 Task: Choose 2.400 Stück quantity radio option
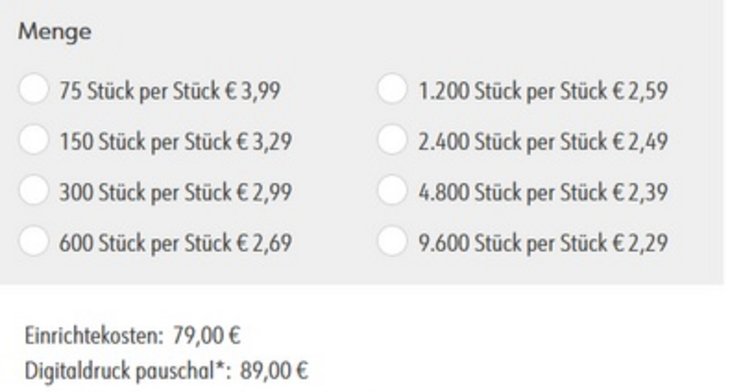click(x=392, y=140)
